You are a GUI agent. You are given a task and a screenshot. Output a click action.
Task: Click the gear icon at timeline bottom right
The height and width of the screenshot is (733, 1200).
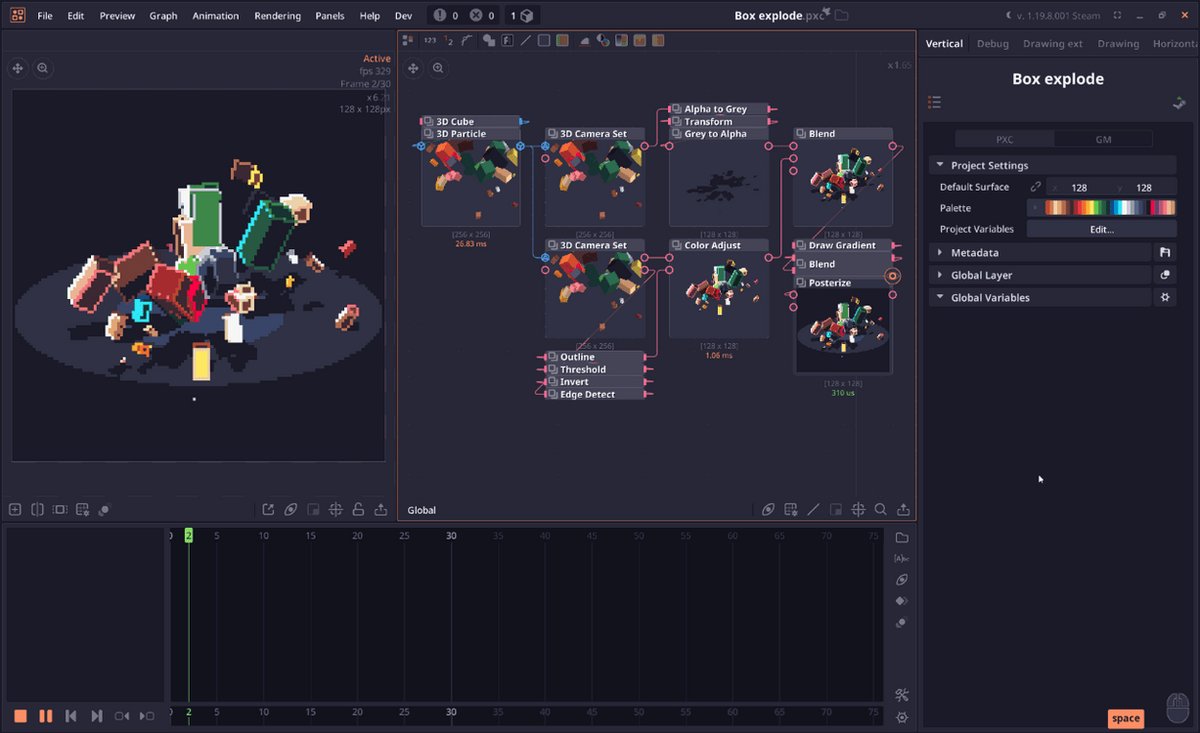(902, 717)
